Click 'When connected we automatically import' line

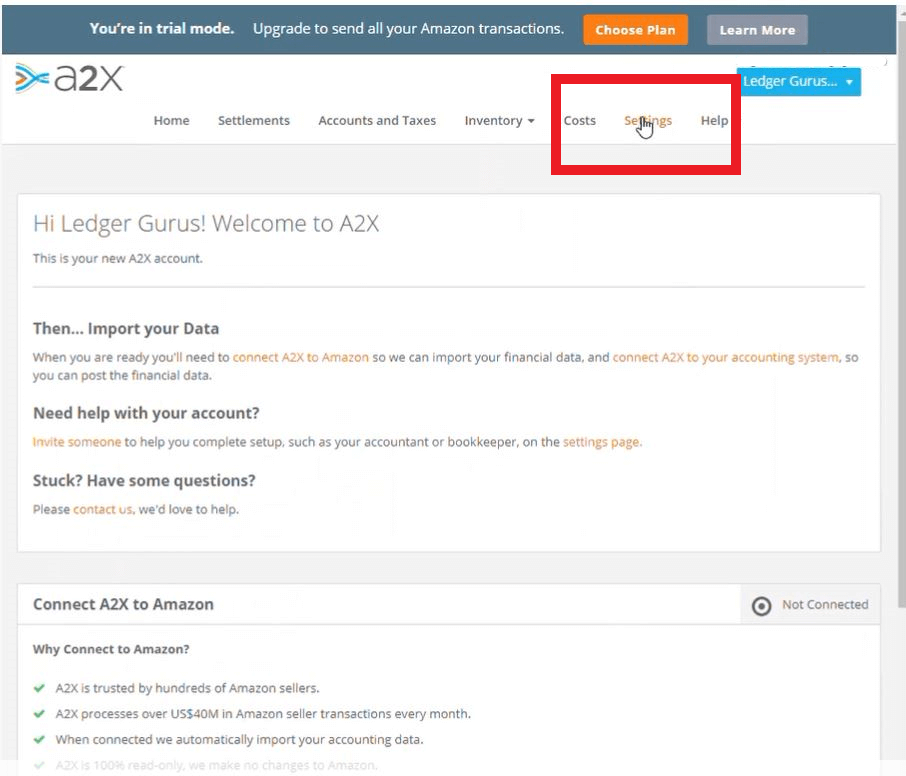239,740
